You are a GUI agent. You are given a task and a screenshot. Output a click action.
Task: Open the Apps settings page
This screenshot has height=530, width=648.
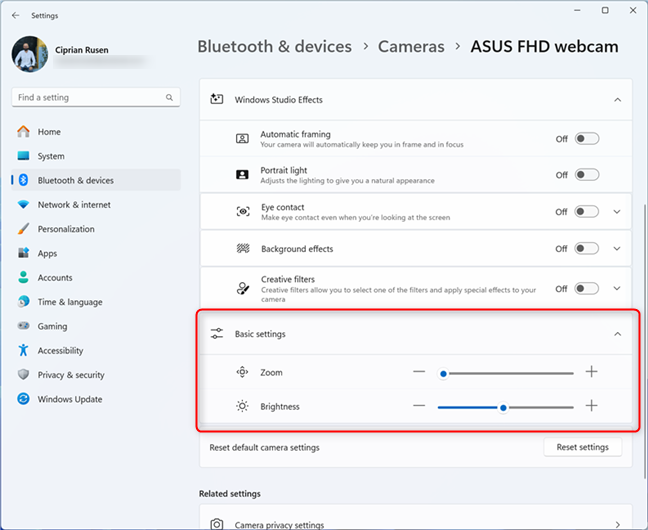click(x=96, y=253)
